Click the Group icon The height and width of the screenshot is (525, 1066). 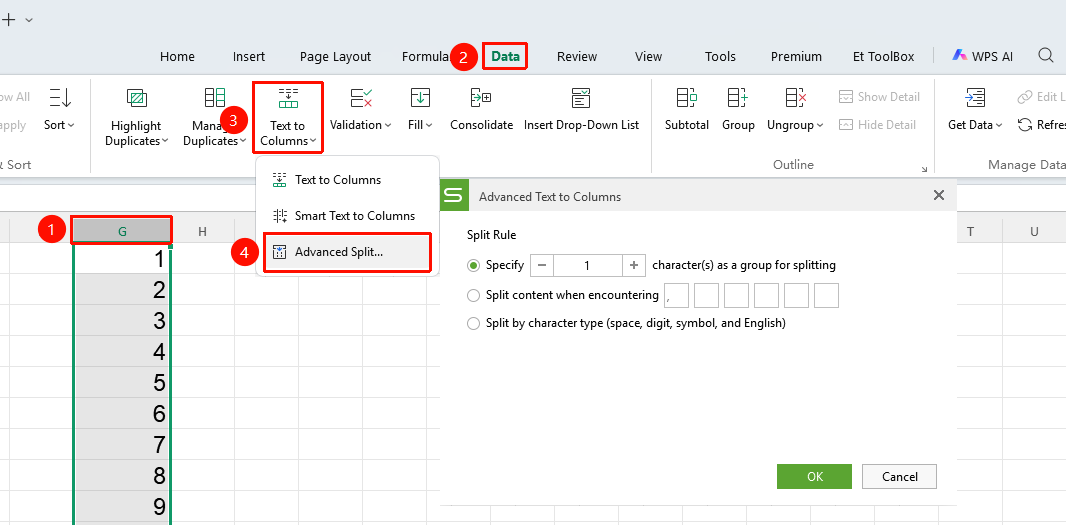point(738,98)
